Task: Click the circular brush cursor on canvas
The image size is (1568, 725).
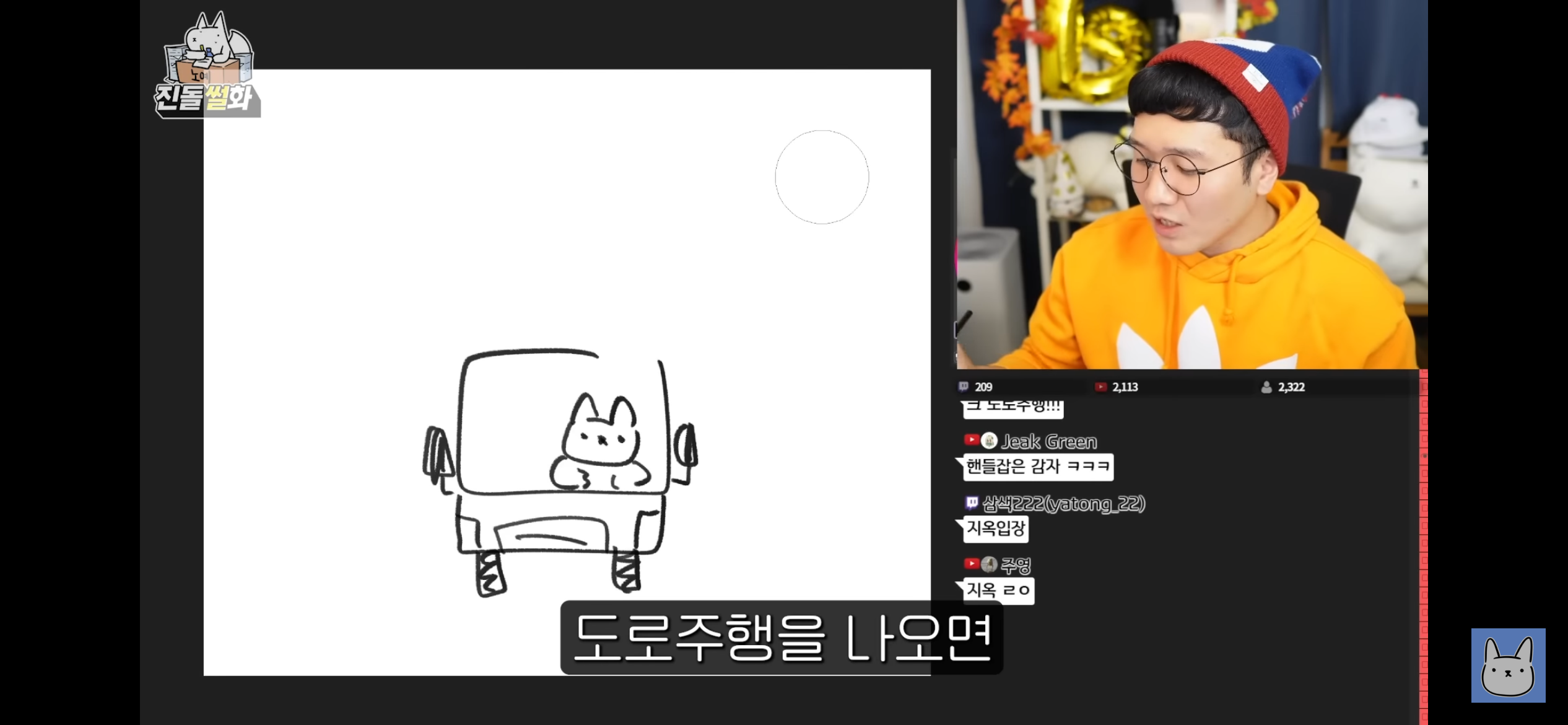Action: 822,177
